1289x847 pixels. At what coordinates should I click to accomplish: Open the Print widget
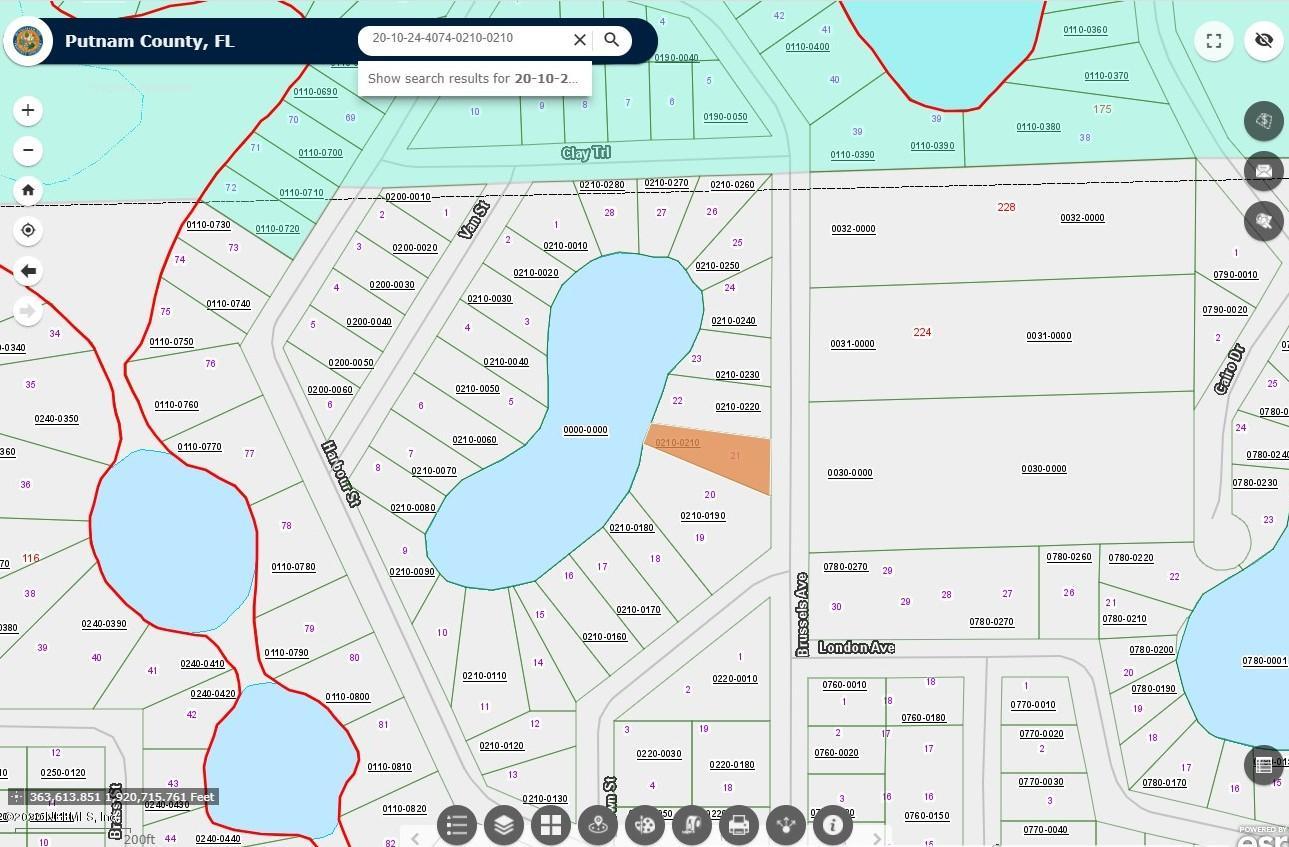[x=739, y=825]
